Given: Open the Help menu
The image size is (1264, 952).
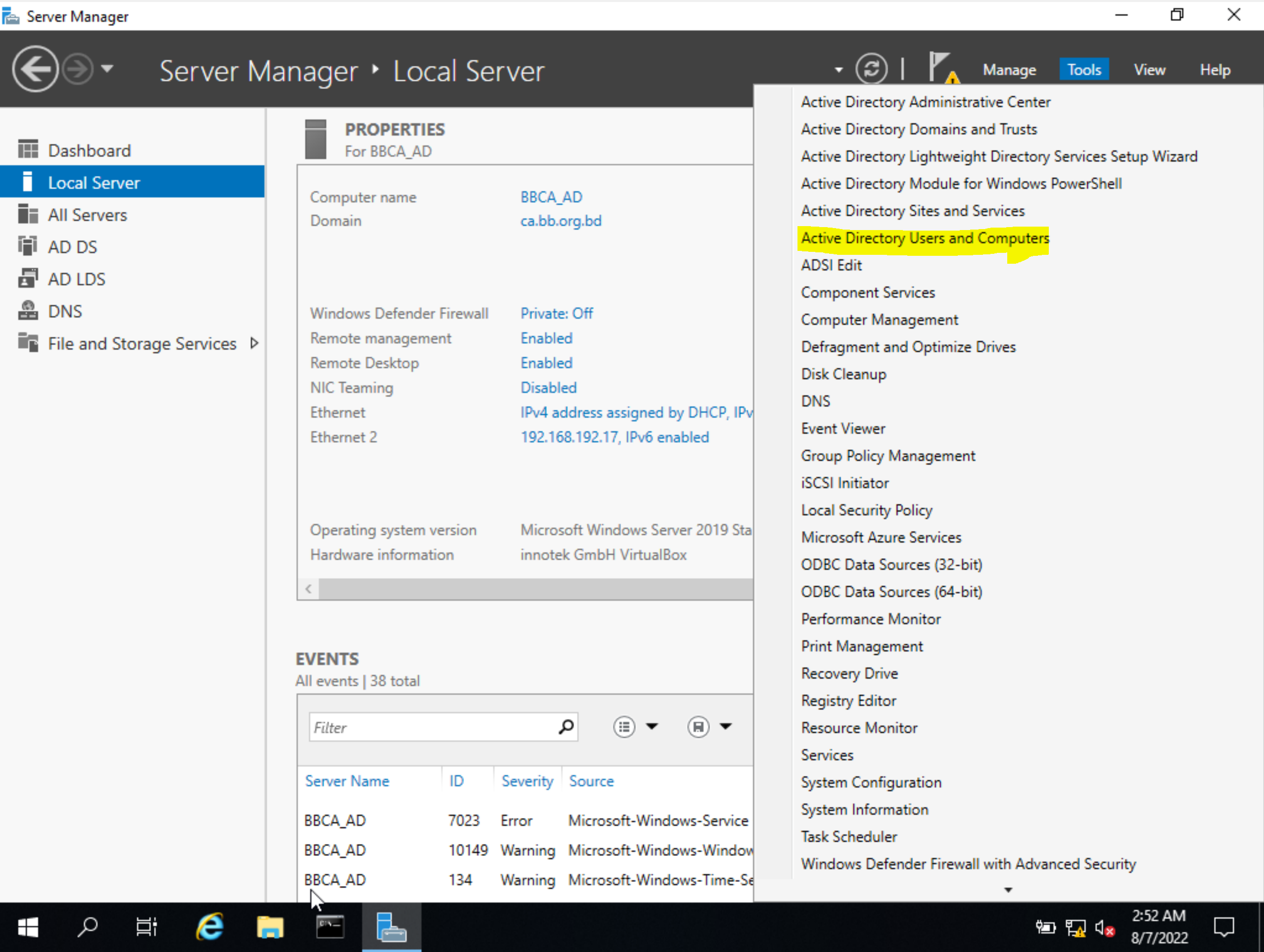Looking at the screenshot, I should (x=1215, y=70).
